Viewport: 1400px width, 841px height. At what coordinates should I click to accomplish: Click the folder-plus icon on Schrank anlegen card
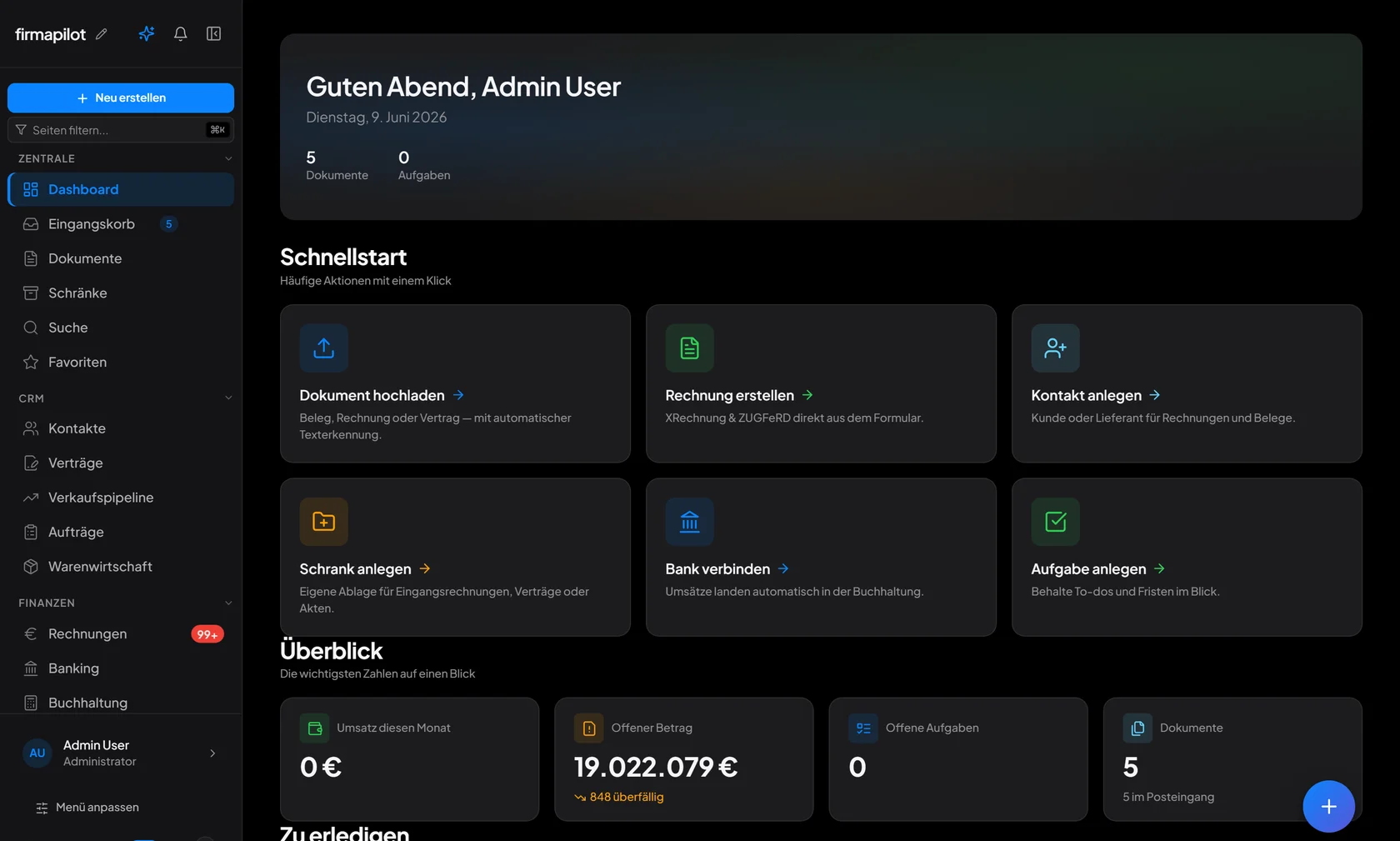(x=324, y=522)
